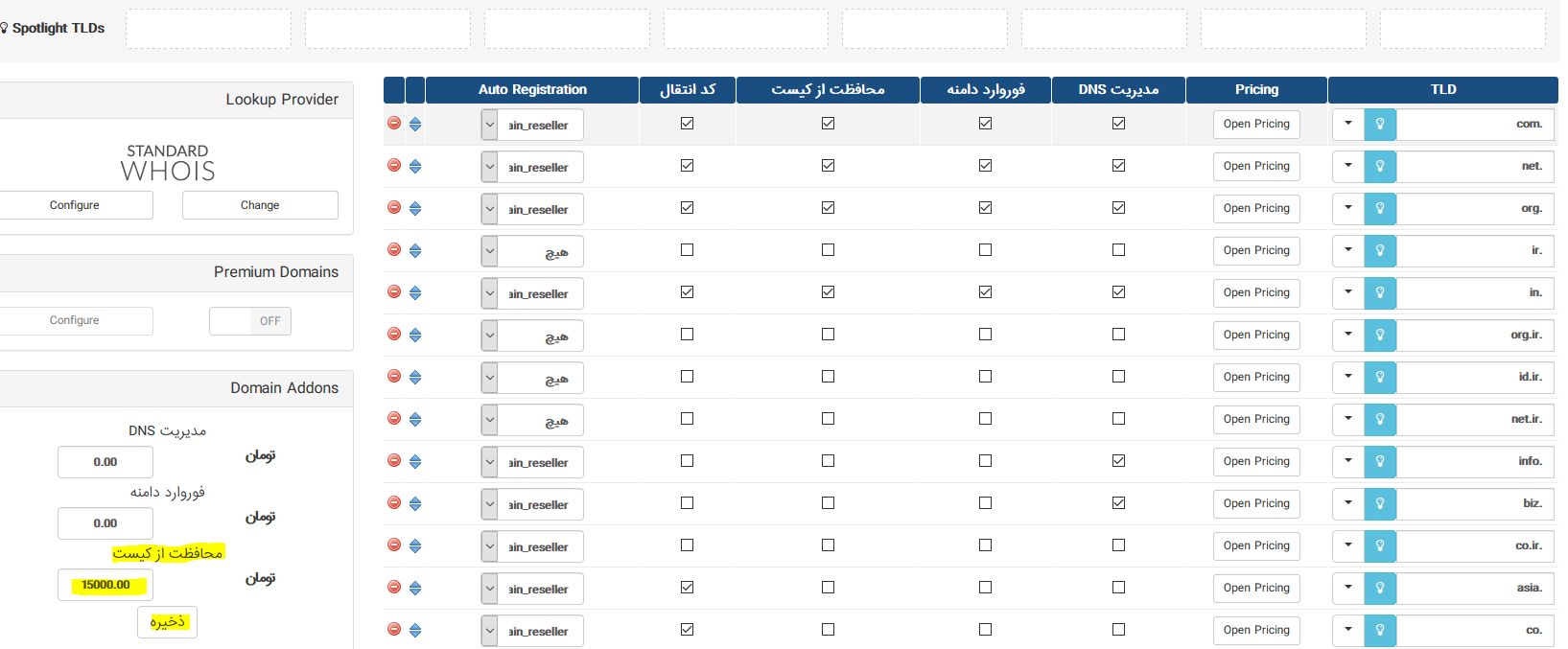The image size is (1568, 649).
Task: Click the Change lookup provider button
Action: 260,205
